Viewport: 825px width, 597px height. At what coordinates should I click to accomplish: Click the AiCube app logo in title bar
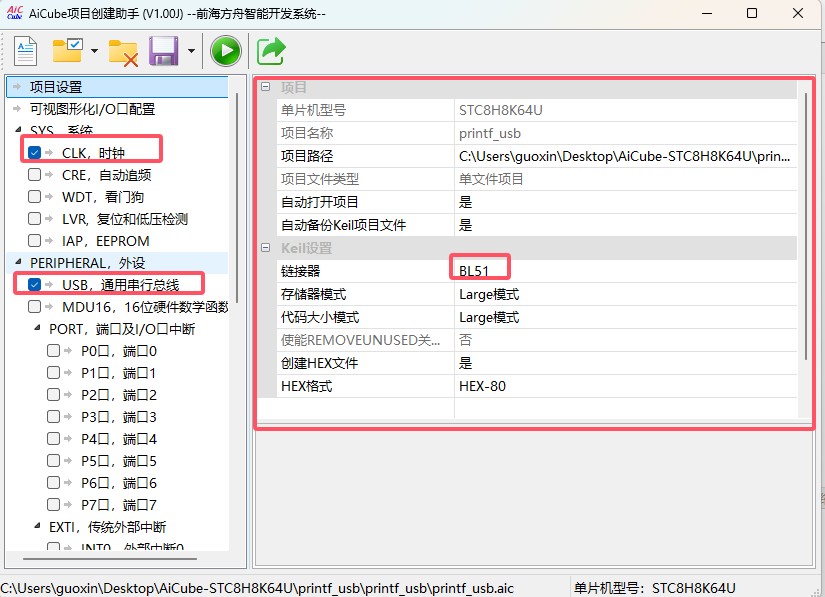point(14,12)
